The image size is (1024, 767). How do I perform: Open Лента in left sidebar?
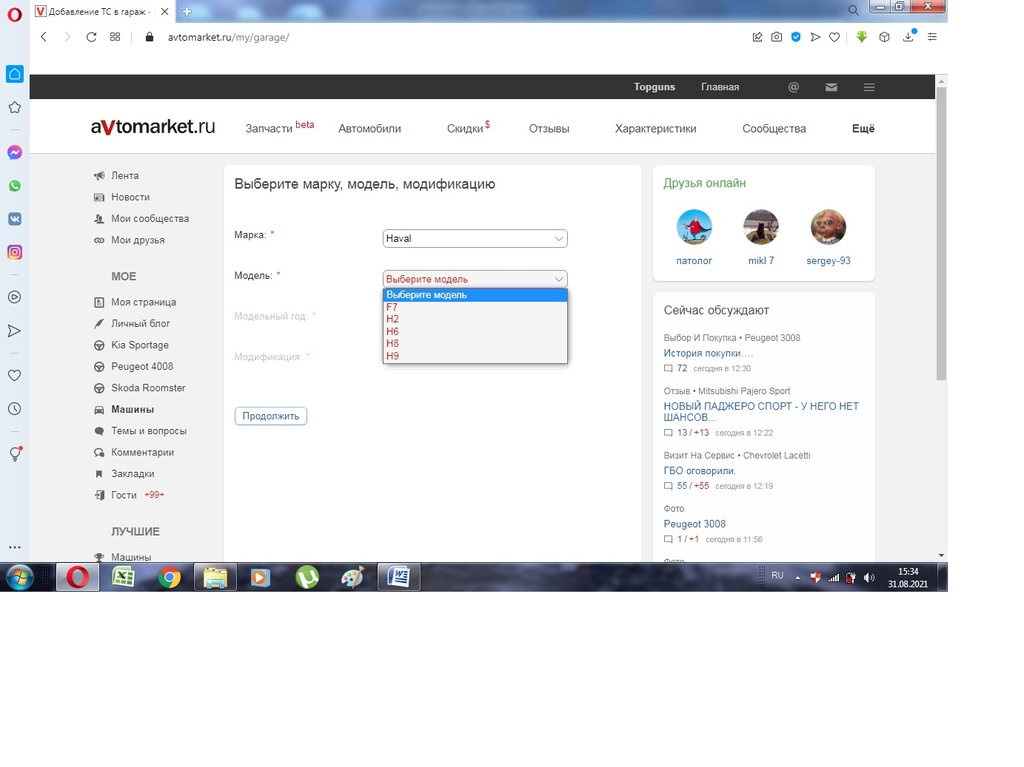click(124, 176)
